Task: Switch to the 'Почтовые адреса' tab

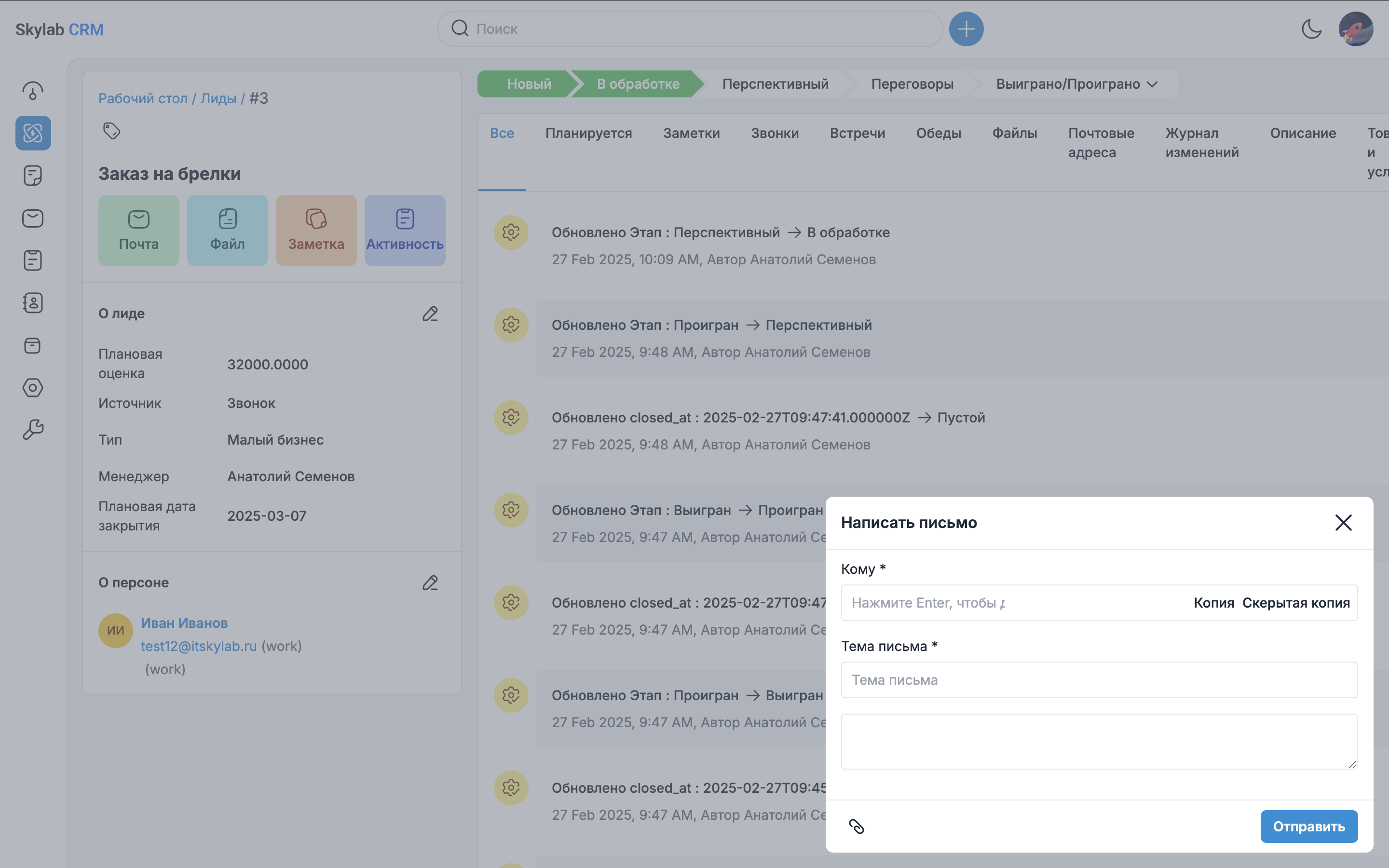Action: coord(1101,143)
